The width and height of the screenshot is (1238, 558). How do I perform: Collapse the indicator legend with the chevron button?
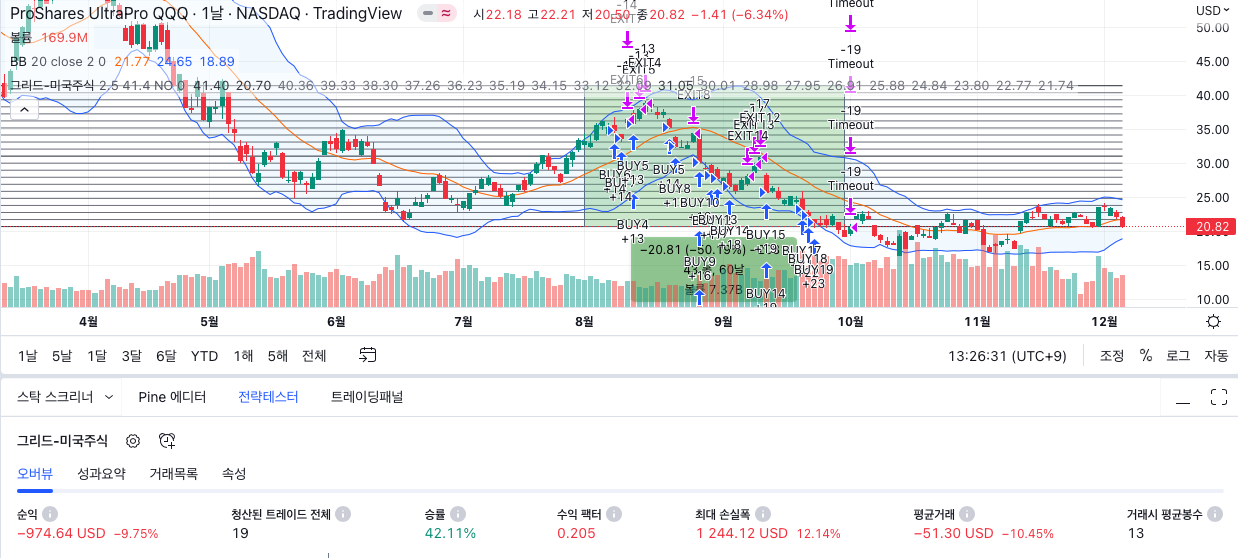click(25, 108)
